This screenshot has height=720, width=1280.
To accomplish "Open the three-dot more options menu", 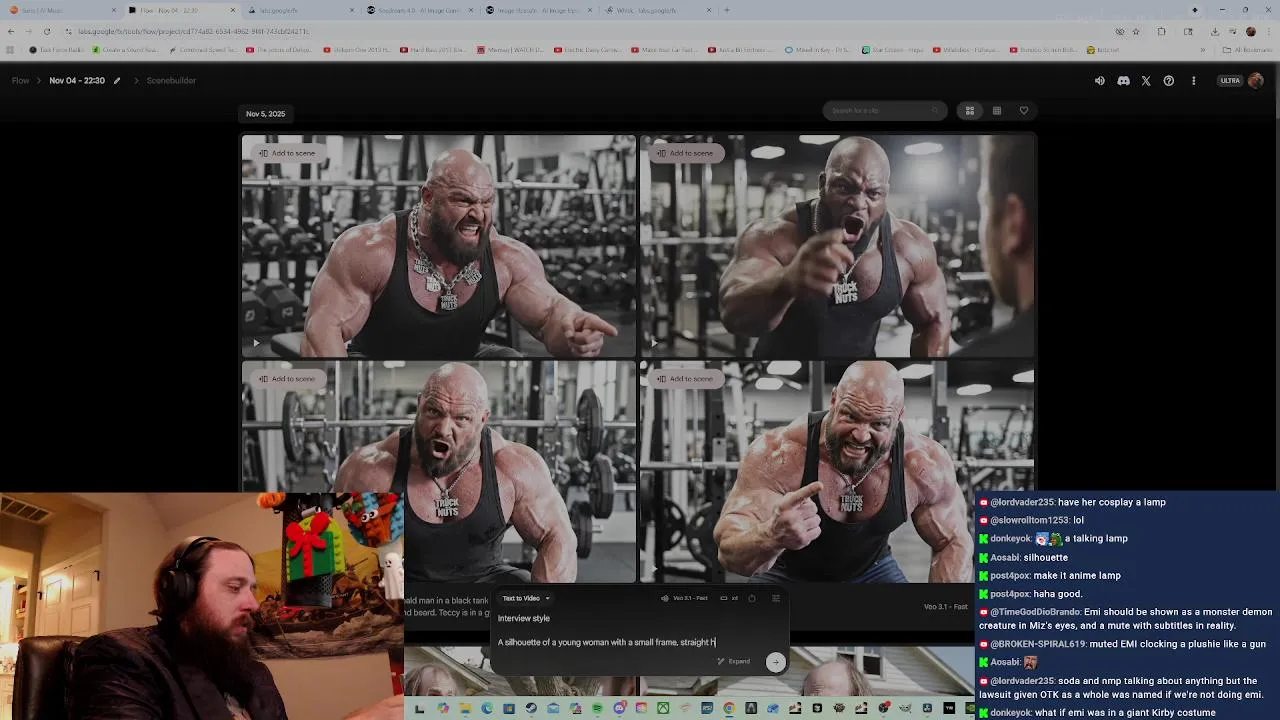I will tap(1193, 81).
